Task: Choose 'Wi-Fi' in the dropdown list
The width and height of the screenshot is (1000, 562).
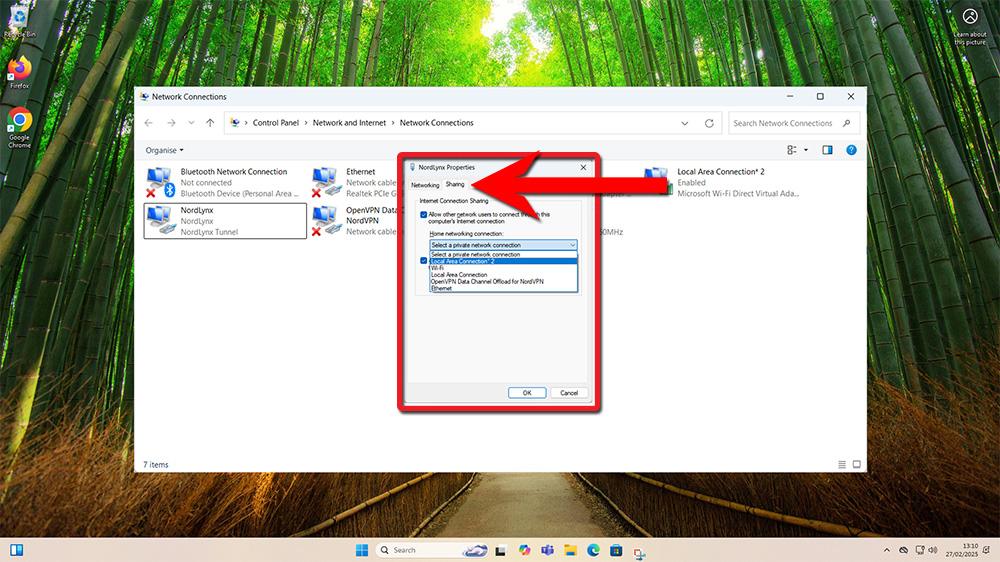Action: click(x=503, y=268)
